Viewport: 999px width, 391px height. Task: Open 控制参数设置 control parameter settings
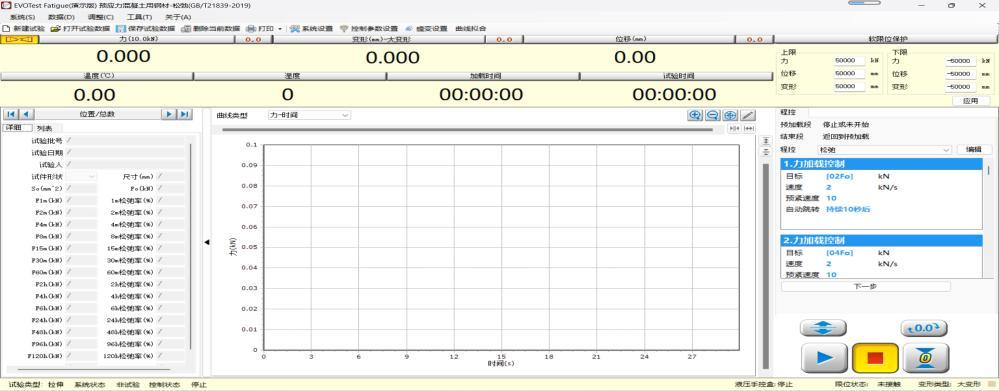tap(370, 29)
